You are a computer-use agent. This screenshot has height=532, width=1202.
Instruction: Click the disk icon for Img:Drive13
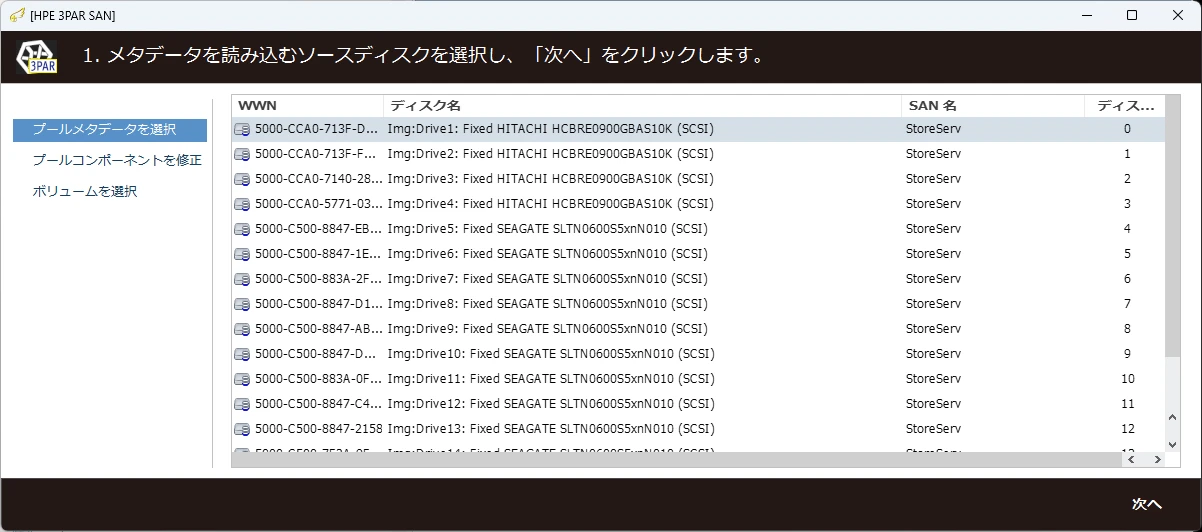[242, 429]
